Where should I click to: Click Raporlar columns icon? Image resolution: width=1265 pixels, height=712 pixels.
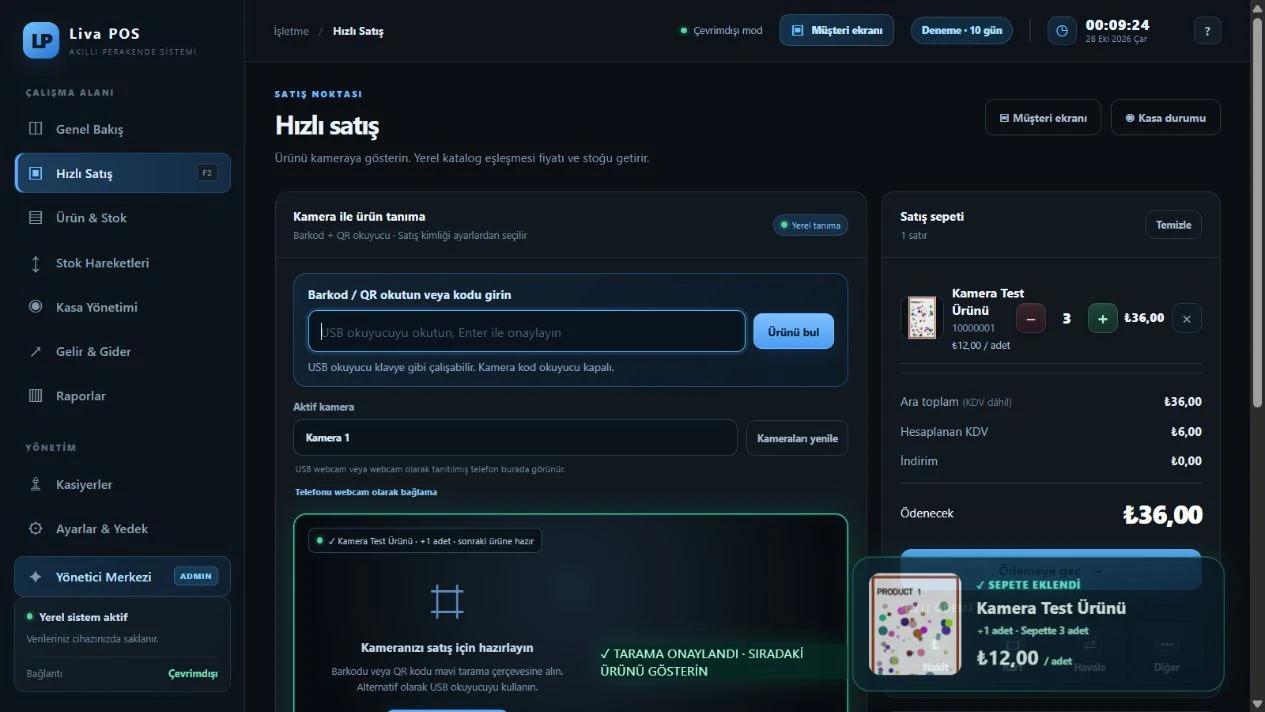point(36,396)
